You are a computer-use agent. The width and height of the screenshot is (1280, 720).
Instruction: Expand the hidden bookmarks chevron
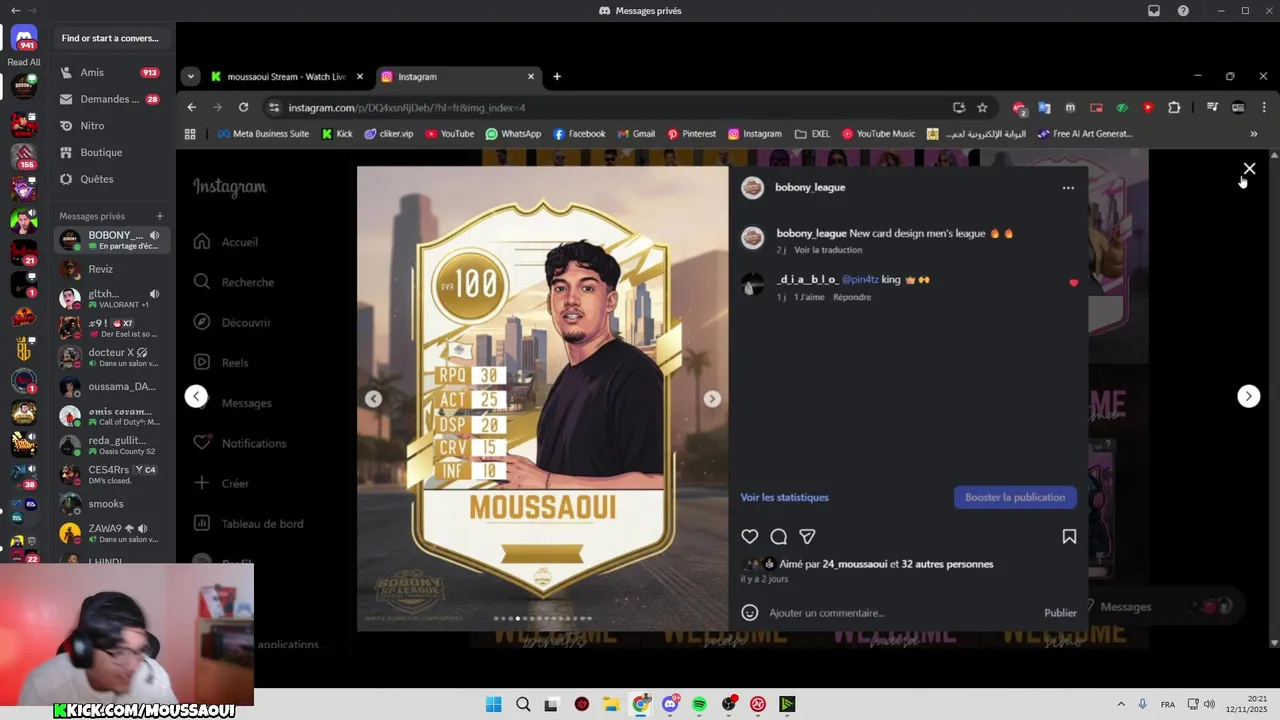click(1254, 134)
